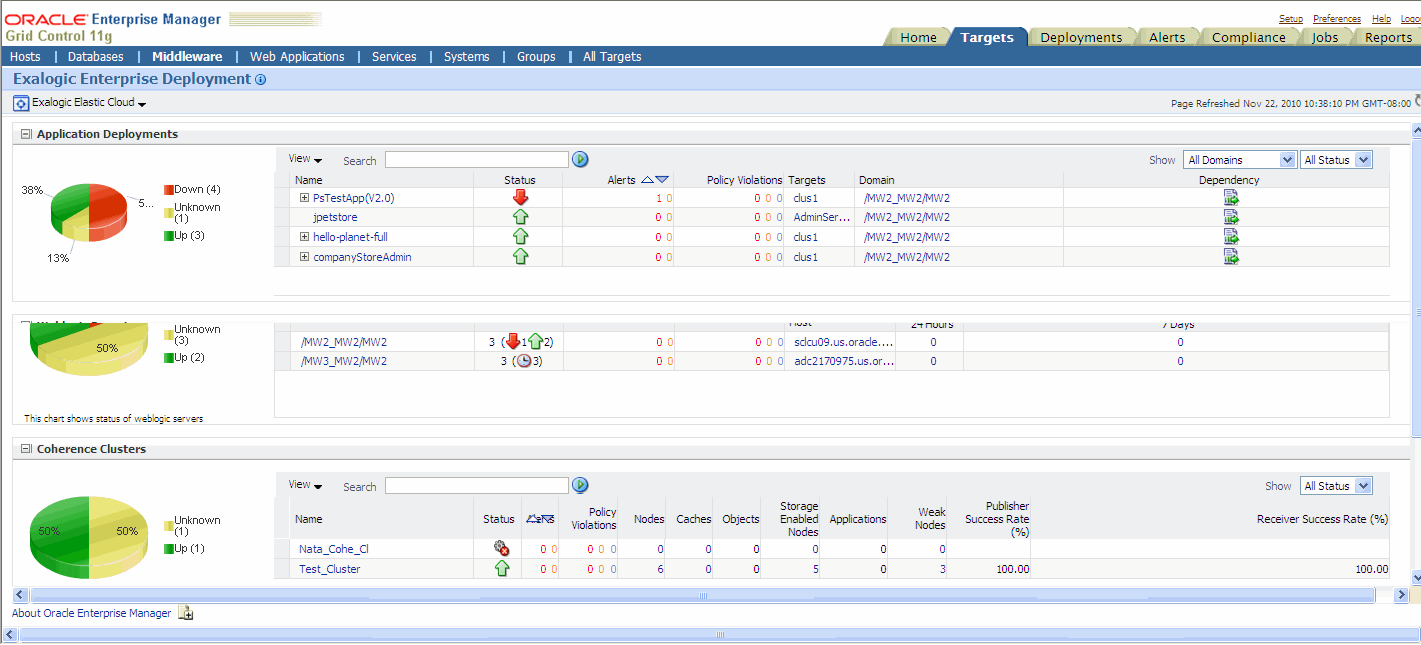Click the up status icon for companyStoreAdmin
The image size is (1421, 645).
520,257
